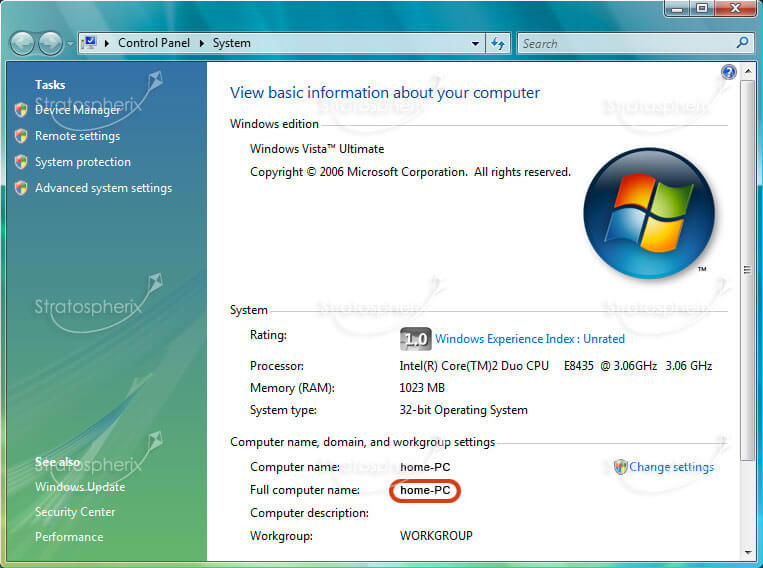Open Advanced system settings link
763x568 pixels.
click(x=103, y=188)
